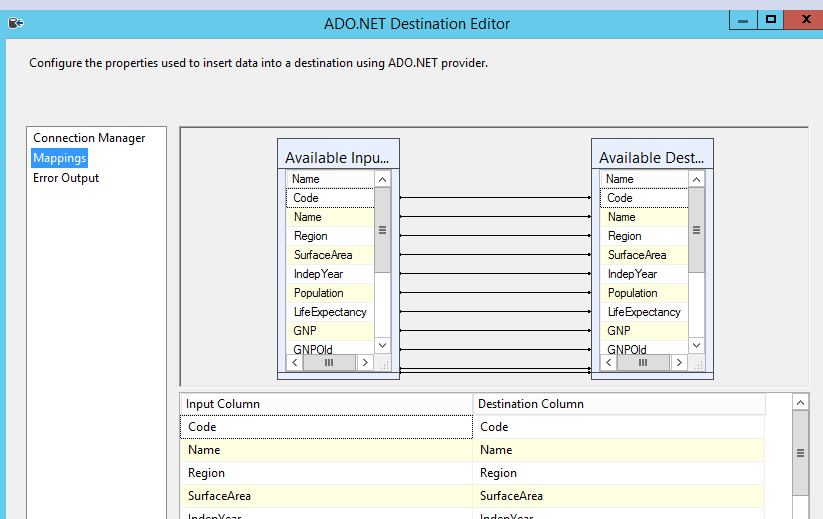Select the Mappings page
The height and width of the screenshot is (519, 823).
[x=59, y=158]
